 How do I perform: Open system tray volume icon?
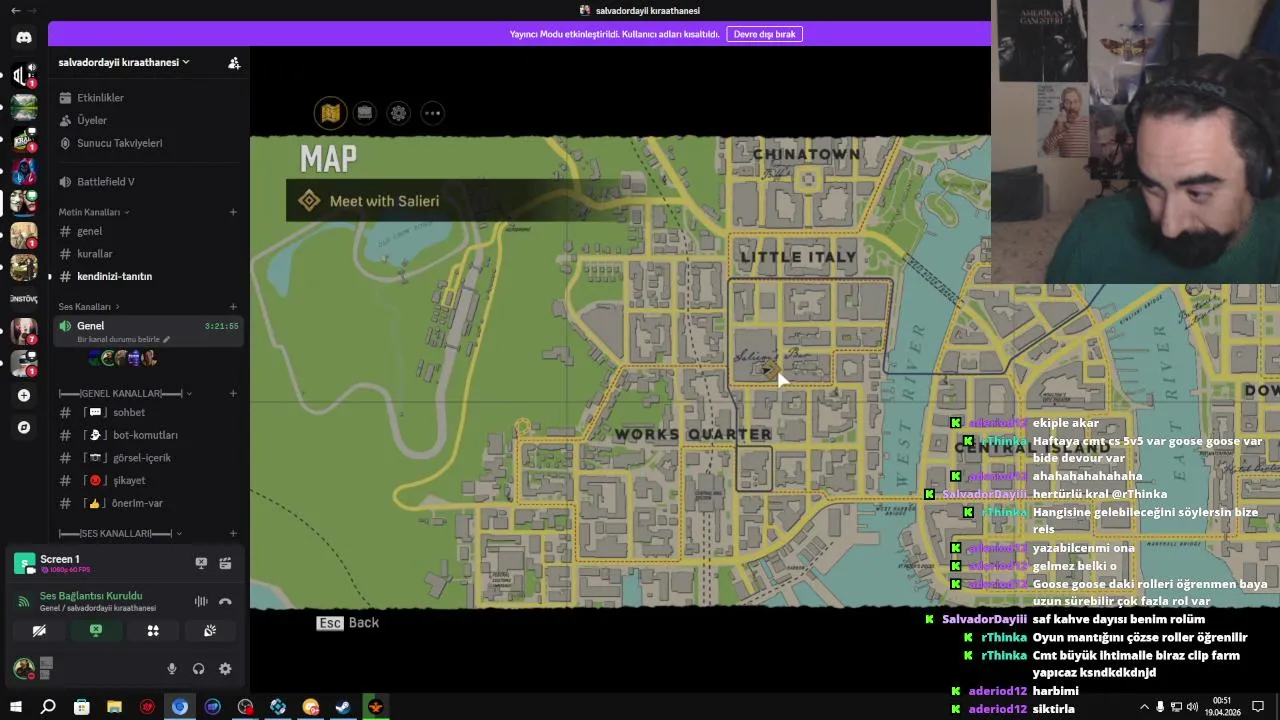pyautogui.click(x=1194, y=707)
